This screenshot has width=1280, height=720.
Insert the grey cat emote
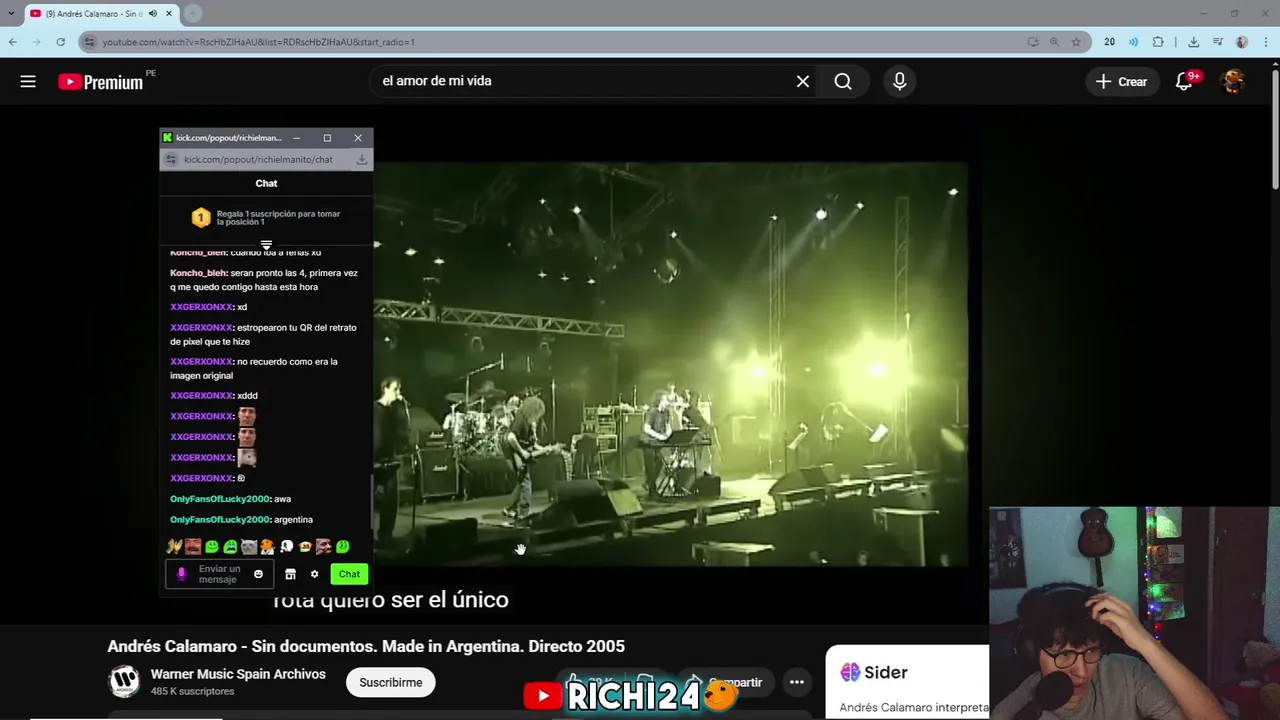click(249, 546)
